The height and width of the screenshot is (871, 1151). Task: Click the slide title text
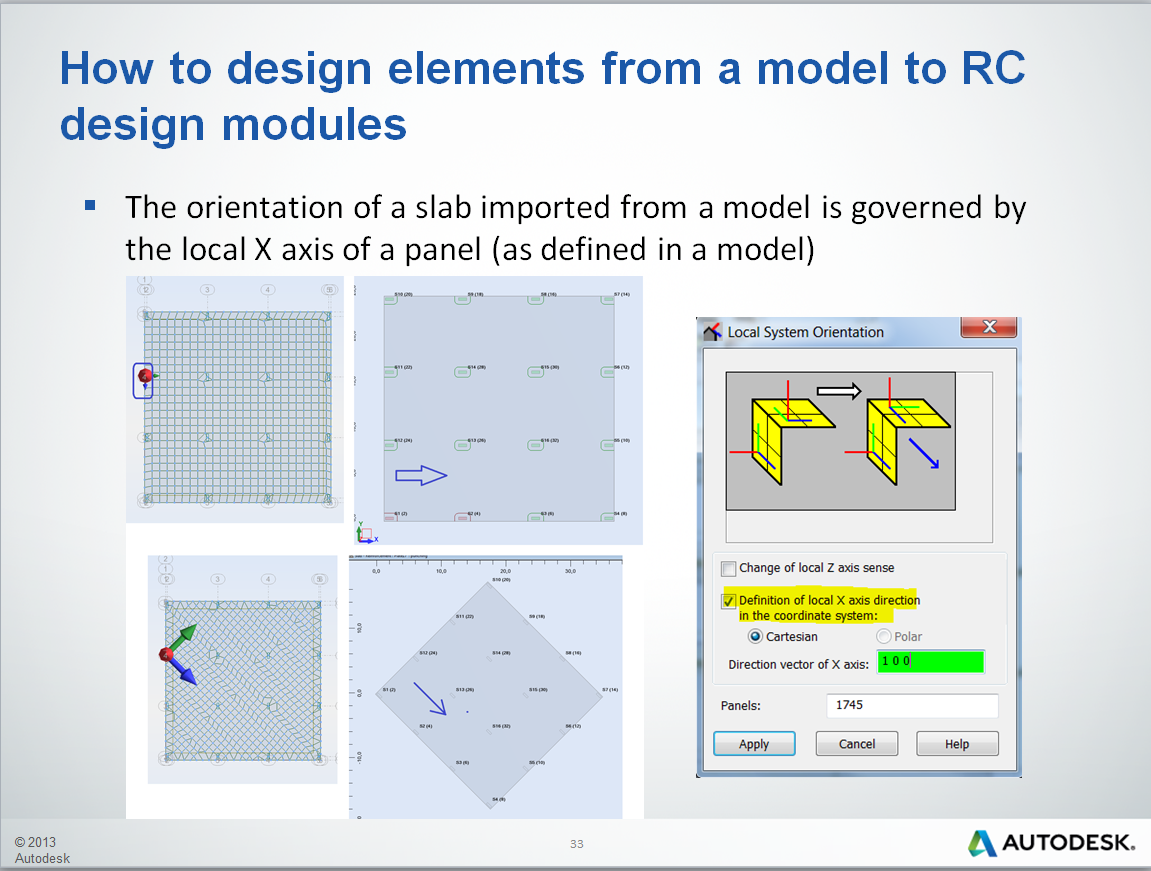542,95
